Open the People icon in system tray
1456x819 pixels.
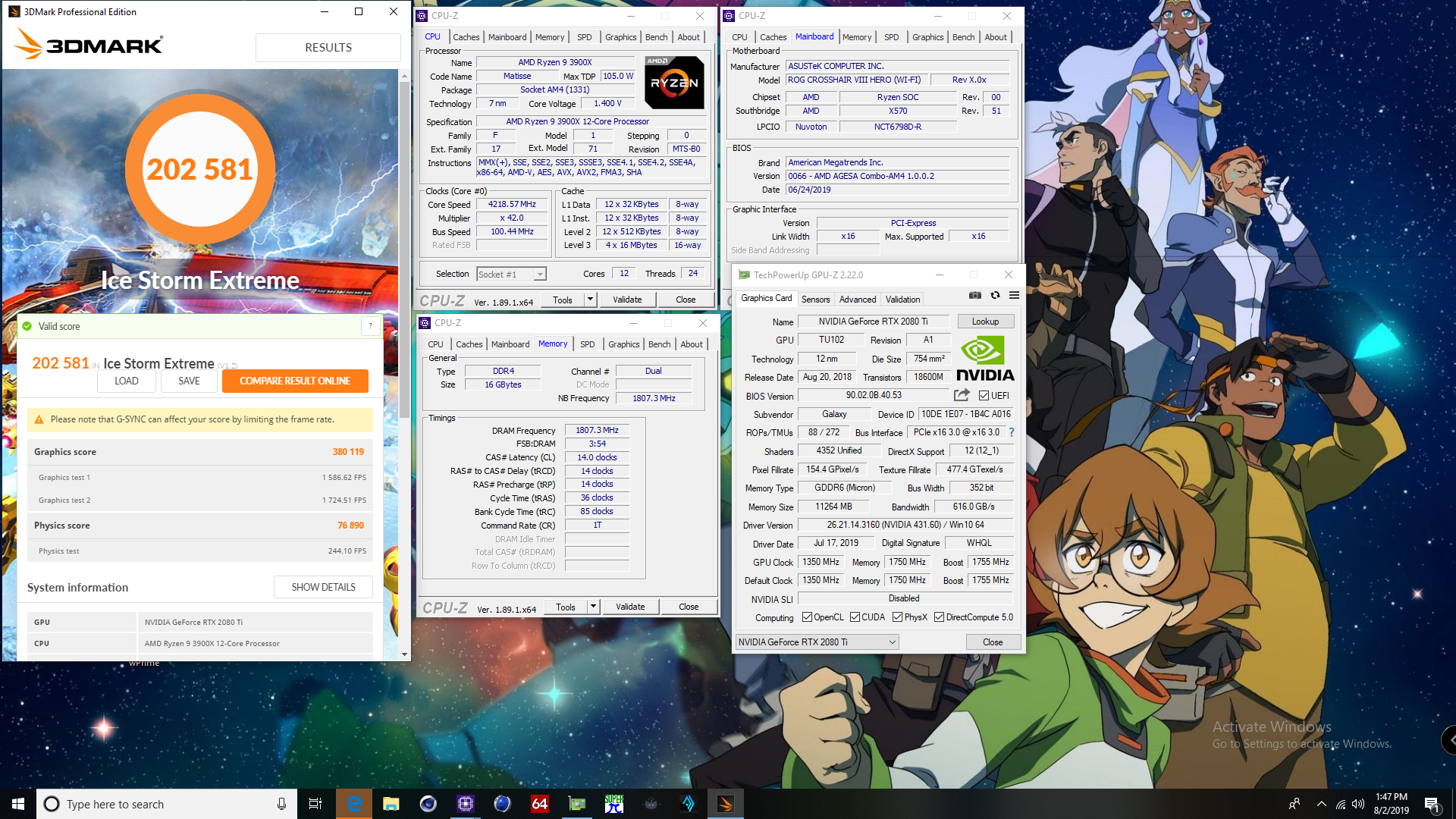(x=1294, y=804)
